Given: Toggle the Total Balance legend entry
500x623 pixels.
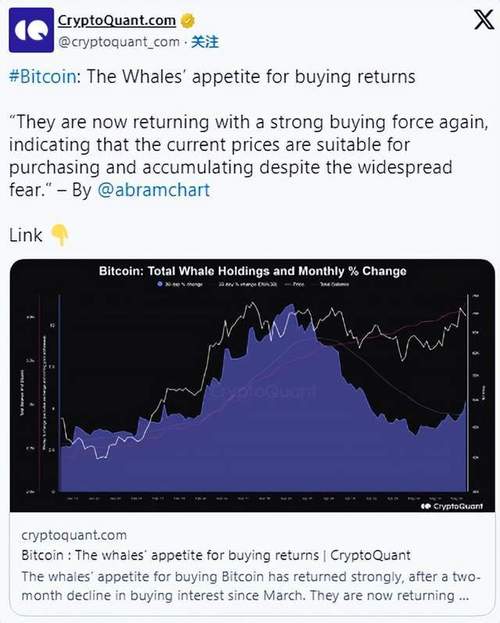Looking at the screenshot, I should (331, 284).
